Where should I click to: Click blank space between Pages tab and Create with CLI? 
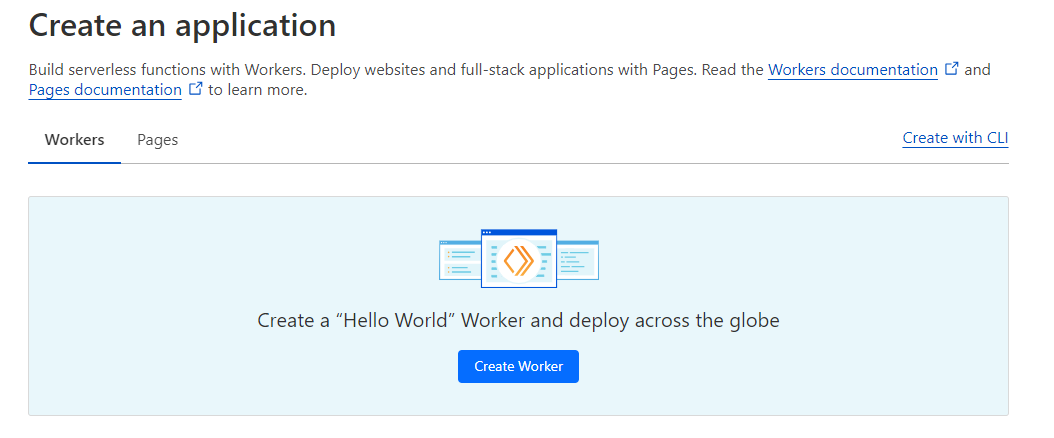(540, 140)
